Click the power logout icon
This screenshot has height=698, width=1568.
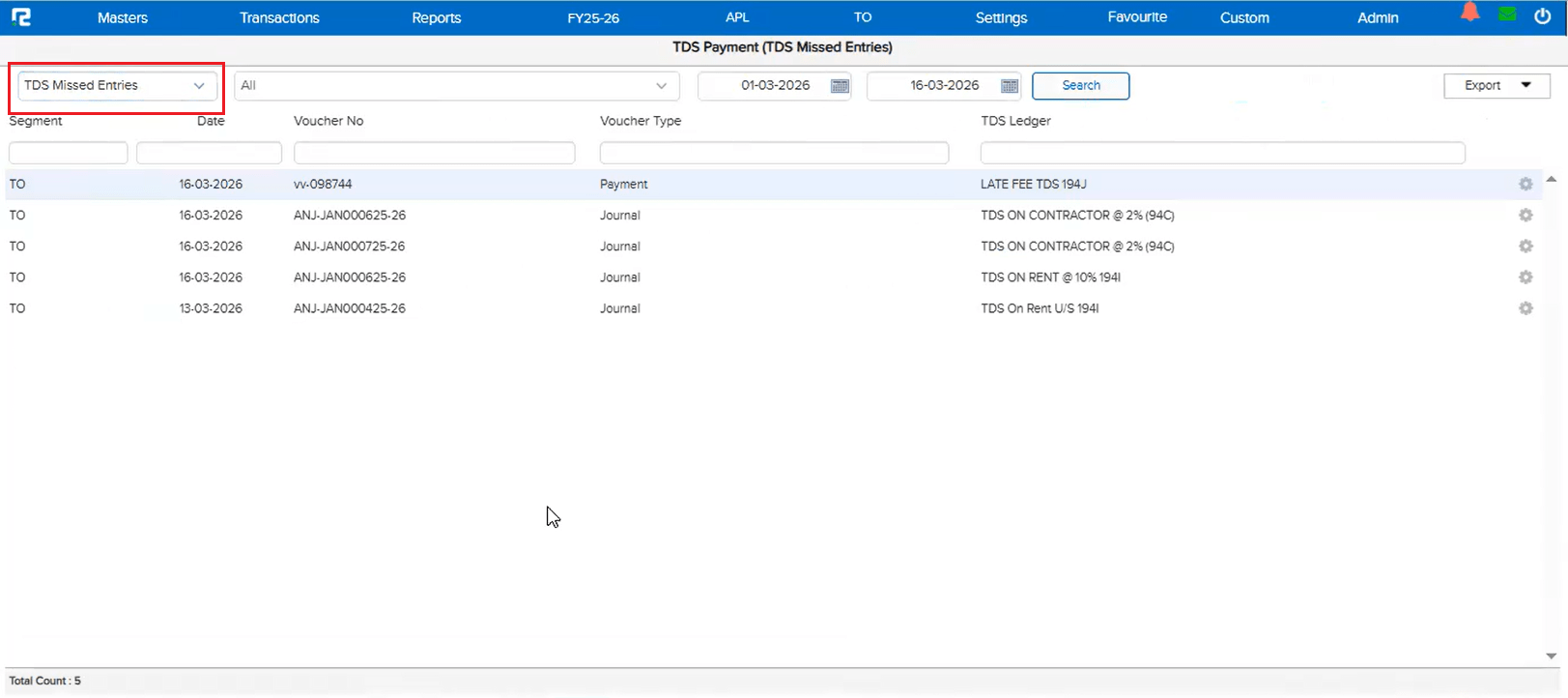1543,15
